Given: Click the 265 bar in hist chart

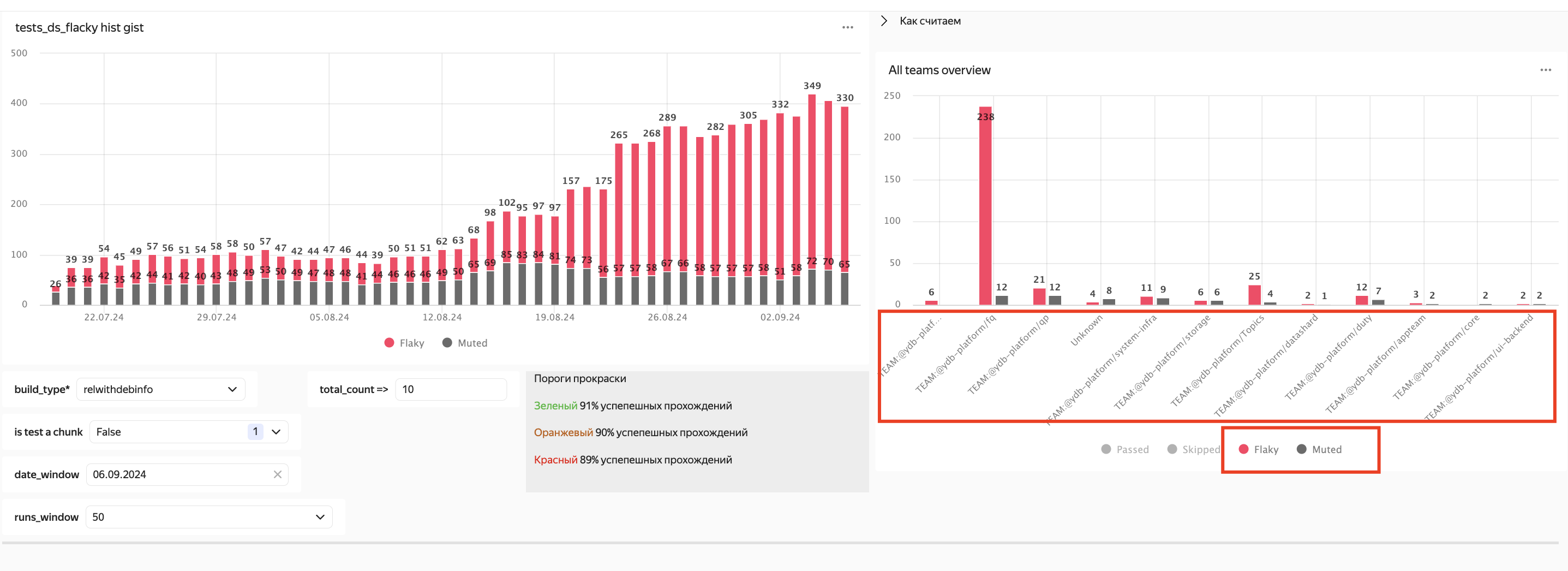Looking at the screenshot, I should click(619, 210).
